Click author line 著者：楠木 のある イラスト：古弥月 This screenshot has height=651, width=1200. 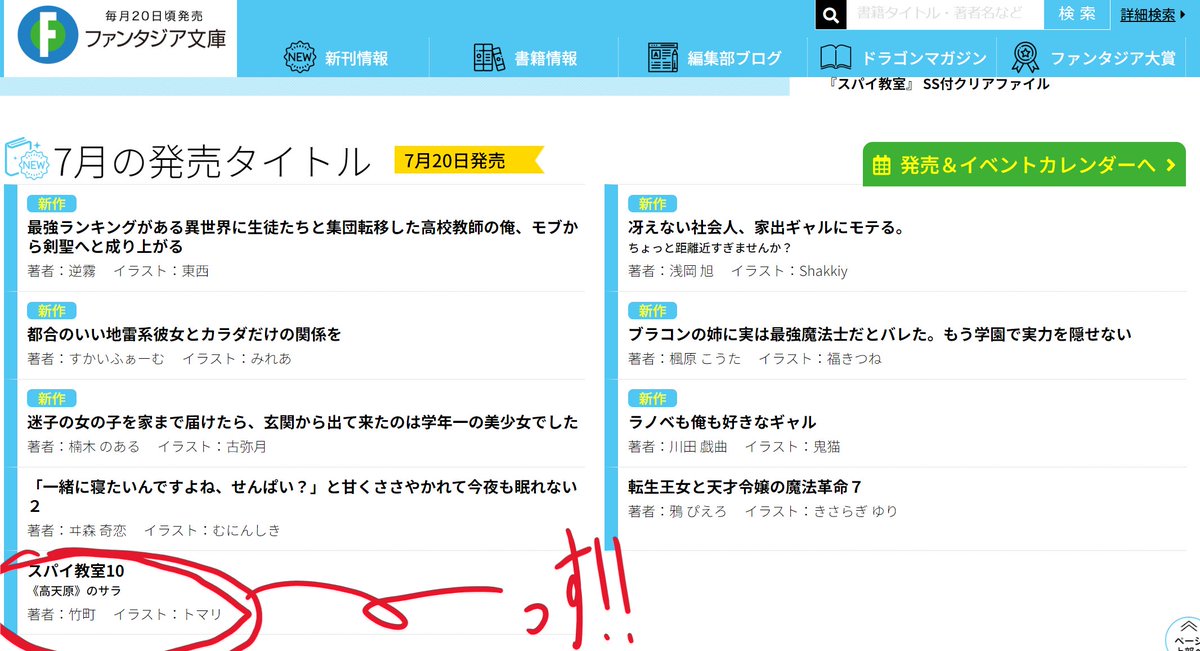147,446
